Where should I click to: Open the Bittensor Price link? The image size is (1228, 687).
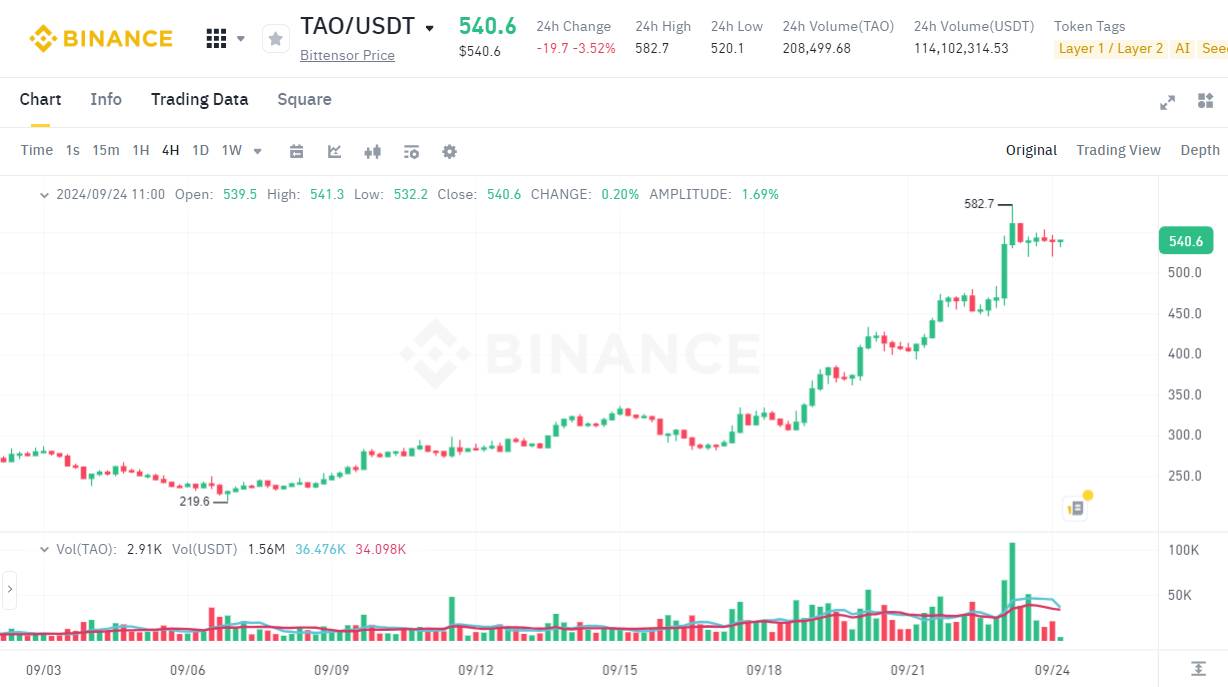(x=347, y=55)
